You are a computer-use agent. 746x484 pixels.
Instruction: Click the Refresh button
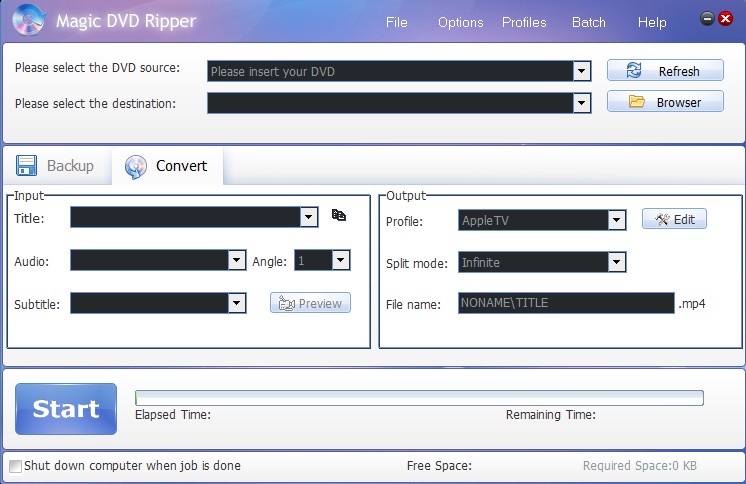[665, 70]
